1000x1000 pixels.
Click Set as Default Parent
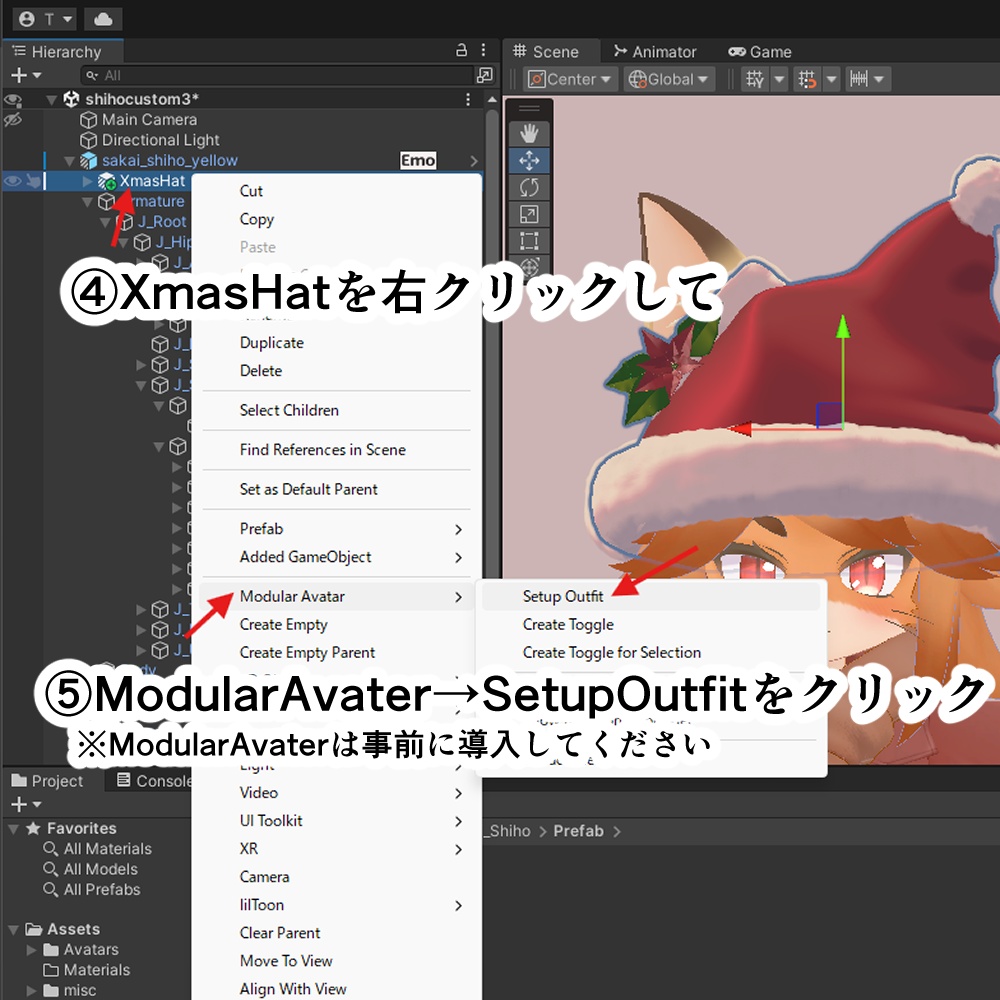(309, 490)
